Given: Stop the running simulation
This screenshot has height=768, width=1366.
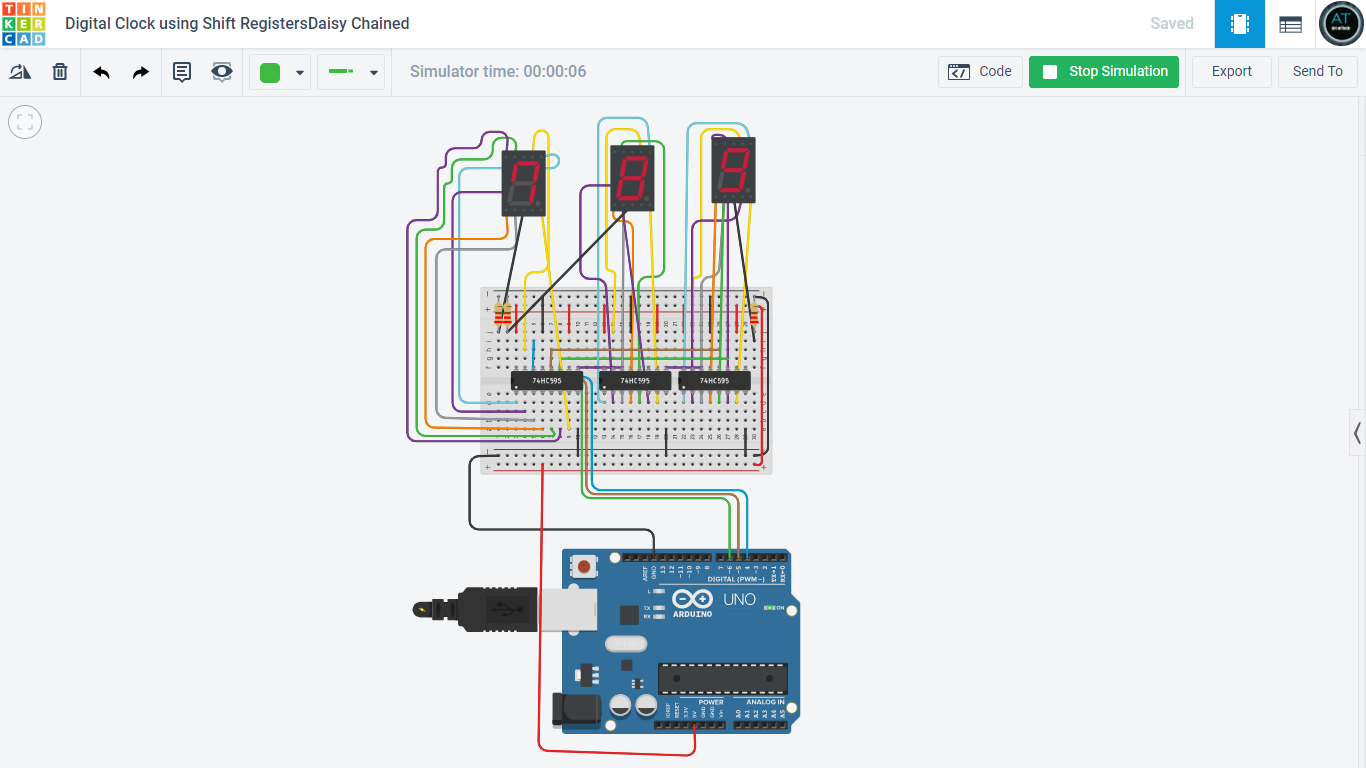Looking at the screenshot, I should 1104,71.
